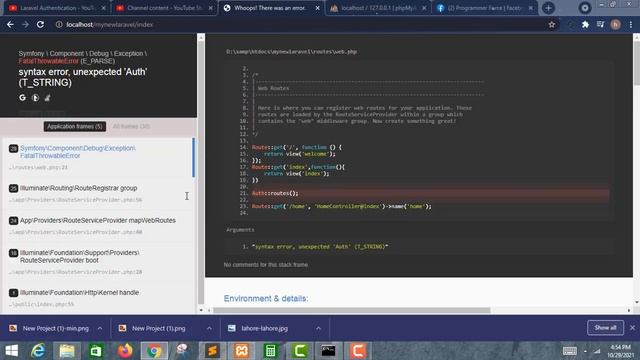Reload the localhost page
Screen dimensions: 640x360
coord(40,24)
